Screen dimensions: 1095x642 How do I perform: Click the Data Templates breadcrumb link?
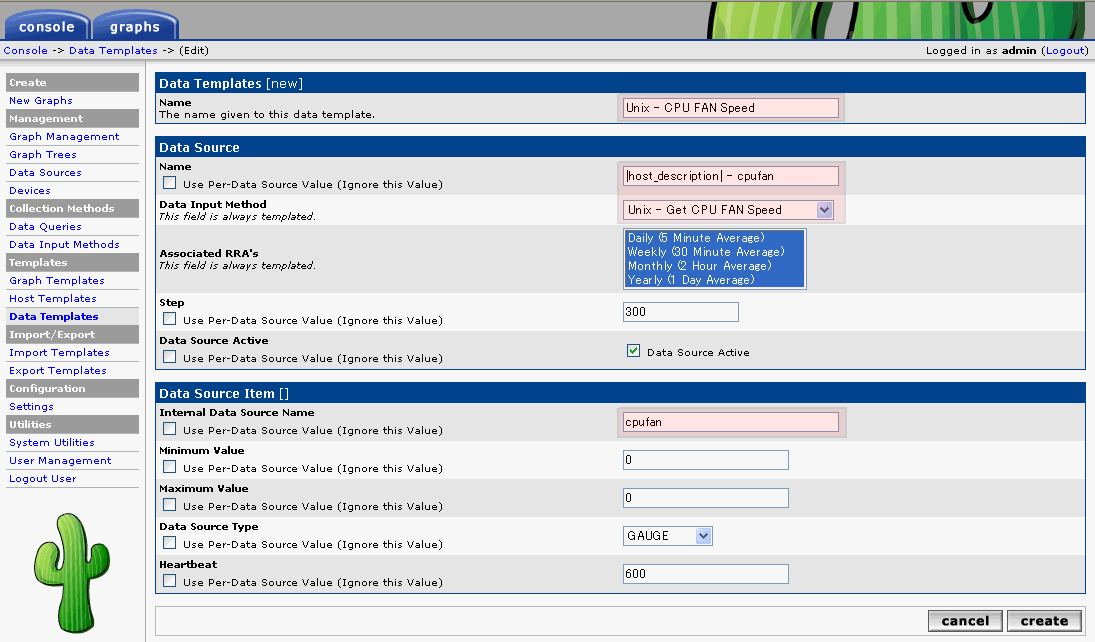113,50
